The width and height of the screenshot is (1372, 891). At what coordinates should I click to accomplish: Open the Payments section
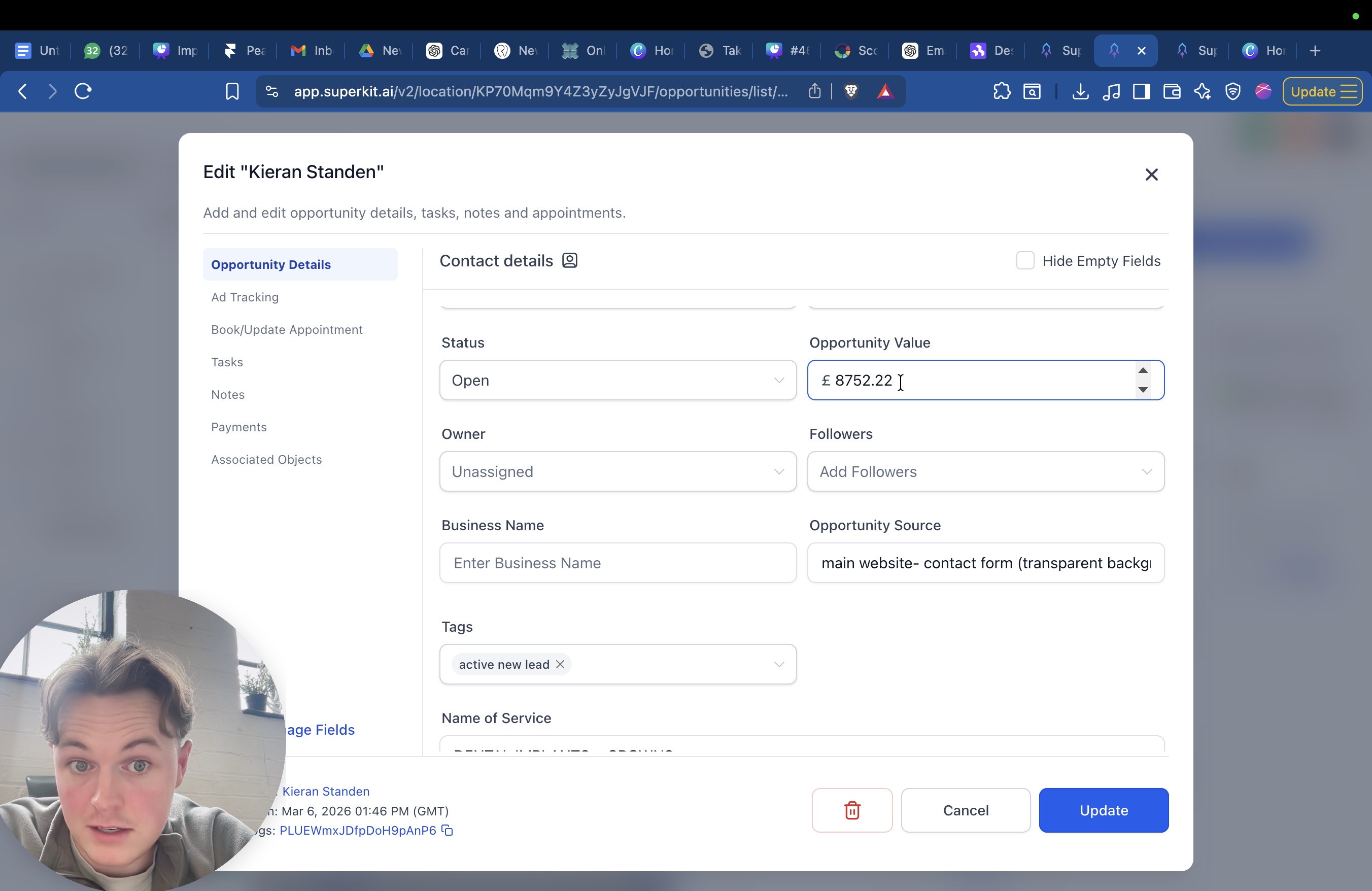tap(238, 427)
